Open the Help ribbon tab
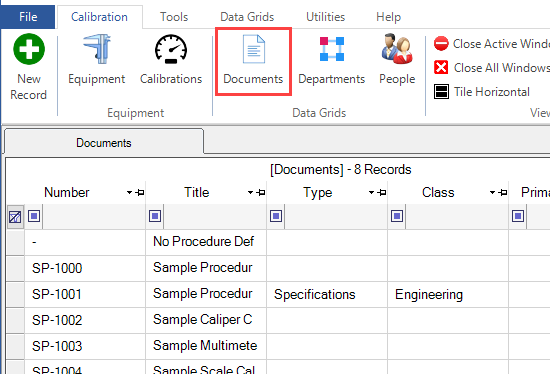Screen dimensions: 550x374 [388, 17]
